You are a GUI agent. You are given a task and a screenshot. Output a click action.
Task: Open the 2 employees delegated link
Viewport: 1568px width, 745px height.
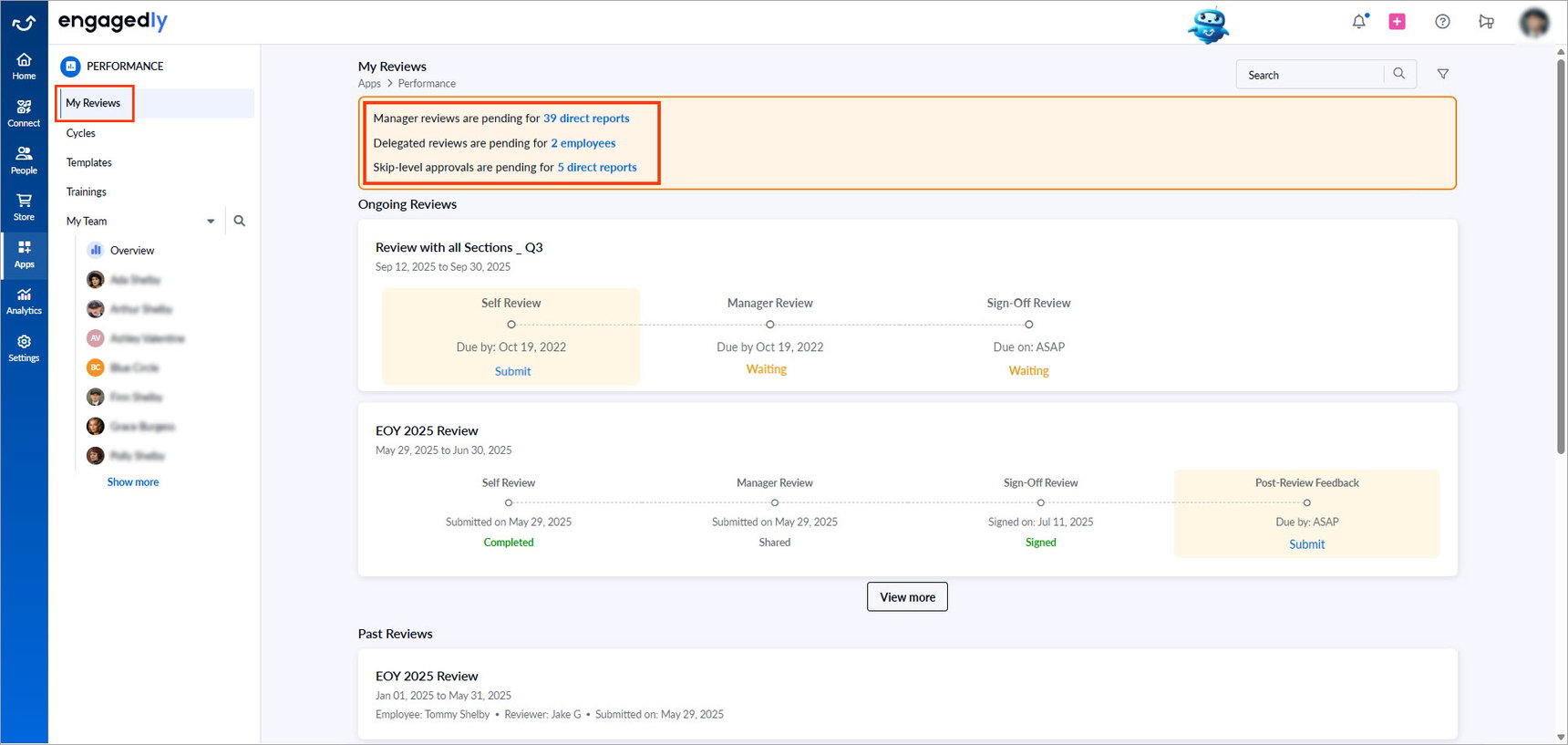coord(583,143)
